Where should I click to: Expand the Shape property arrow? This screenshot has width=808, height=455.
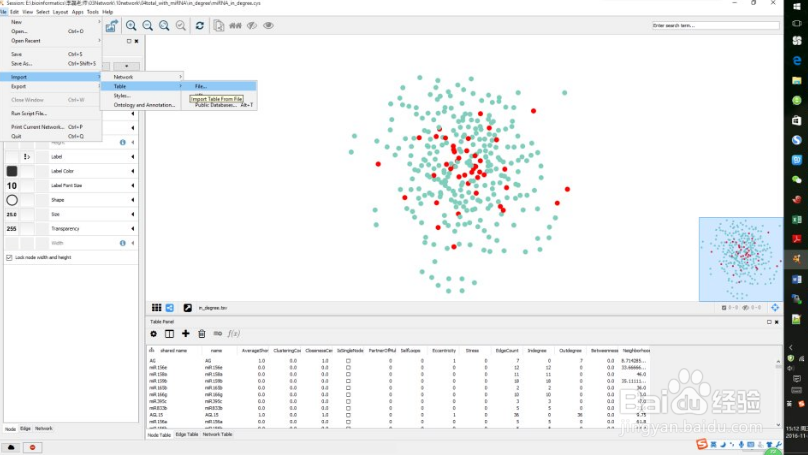click(133, 200)
